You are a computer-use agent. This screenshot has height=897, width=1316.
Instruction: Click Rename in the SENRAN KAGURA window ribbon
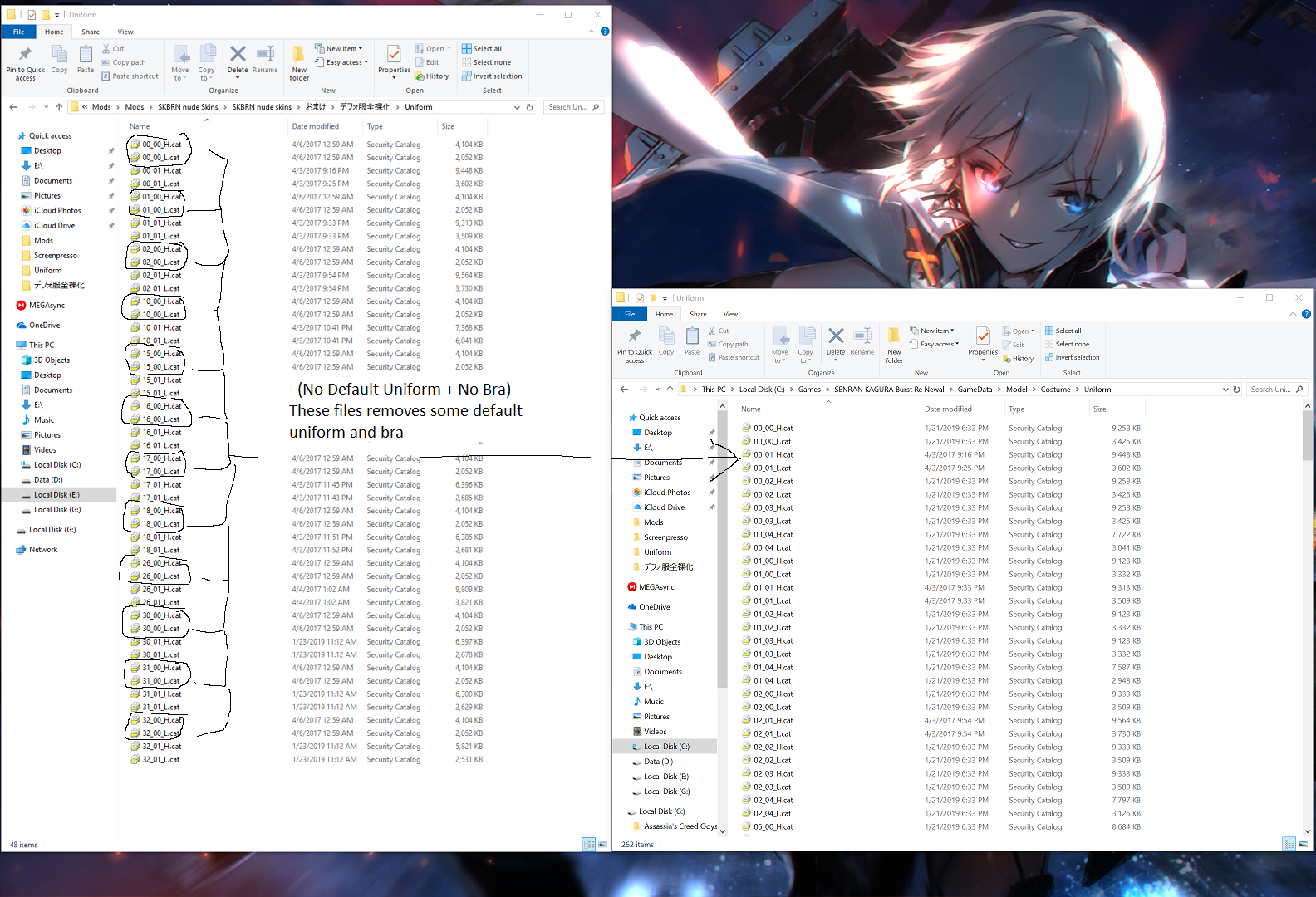[x=862, y=341]
